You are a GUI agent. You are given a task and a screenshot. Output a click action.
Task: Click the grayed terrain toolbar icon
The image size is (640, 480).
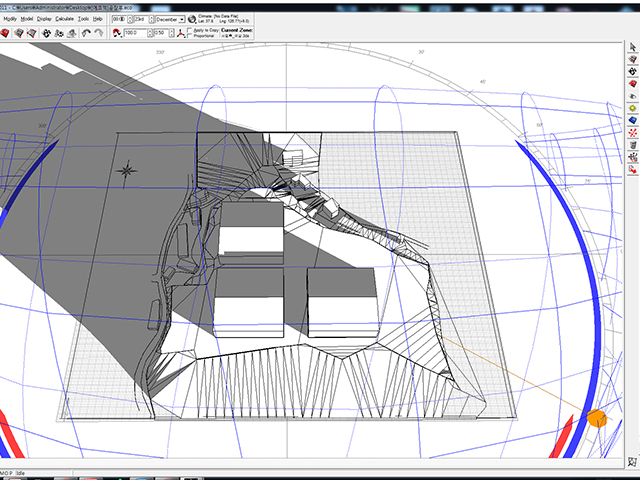[72, 33]
